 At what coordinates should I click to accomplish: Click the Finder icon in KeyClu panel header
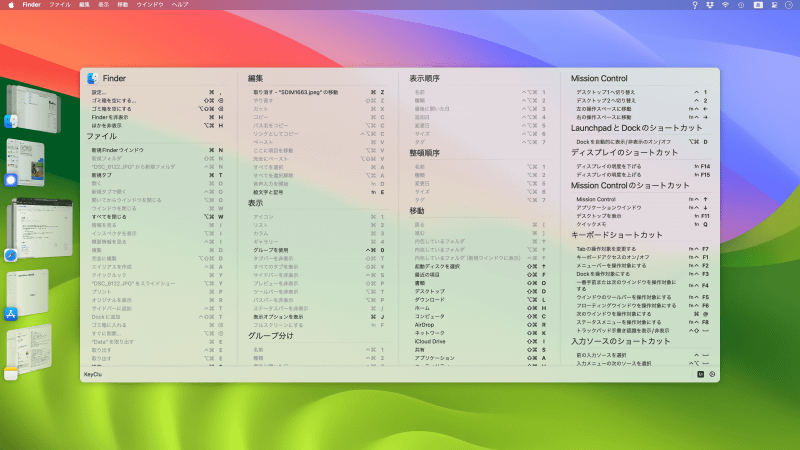click(92, 78)
